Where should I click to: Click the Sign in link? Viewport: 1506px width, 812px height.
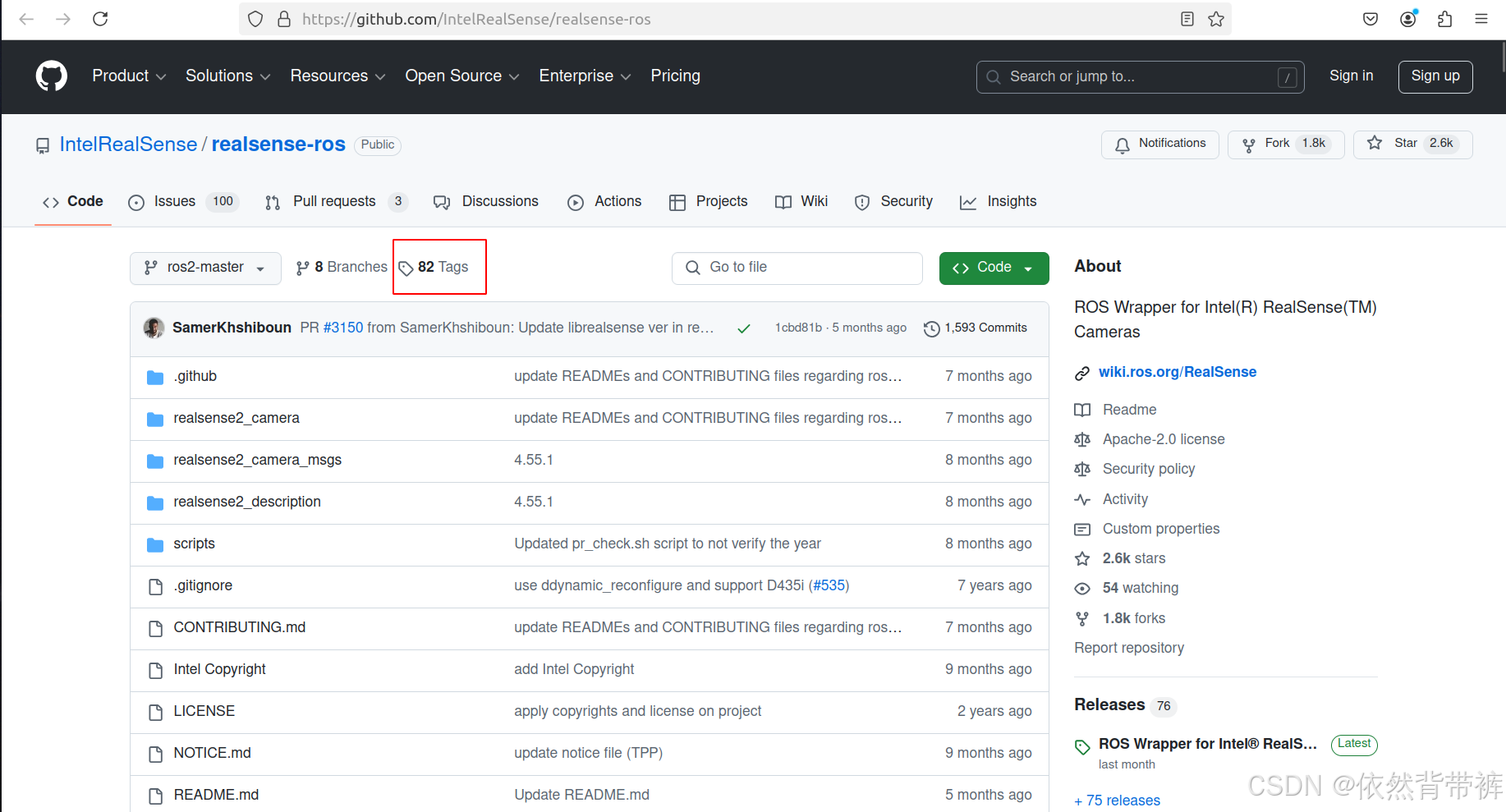click(x=1351, y=76)
